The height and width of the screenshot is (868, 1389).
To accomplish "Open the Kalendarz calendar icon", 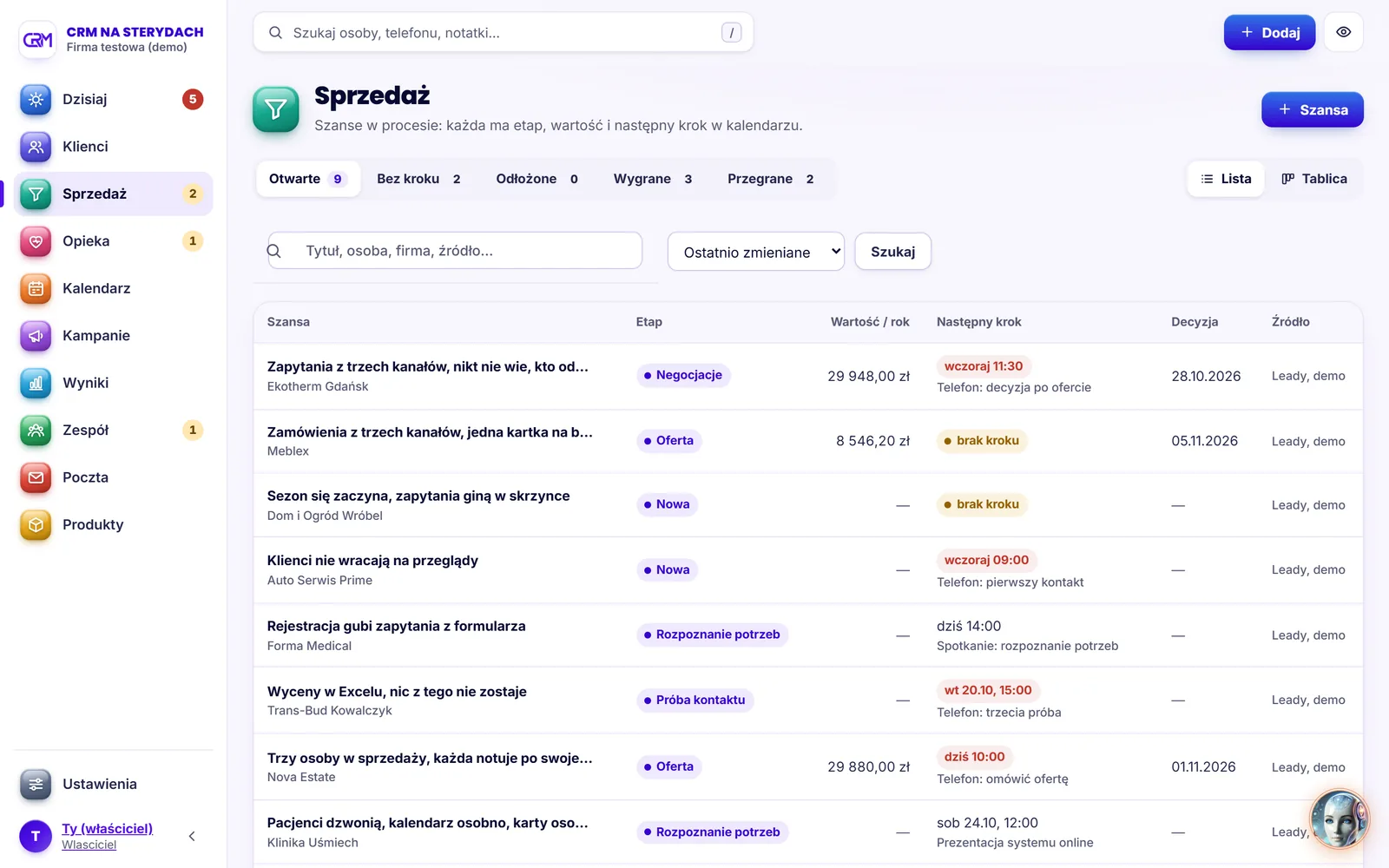I will 36,288.
